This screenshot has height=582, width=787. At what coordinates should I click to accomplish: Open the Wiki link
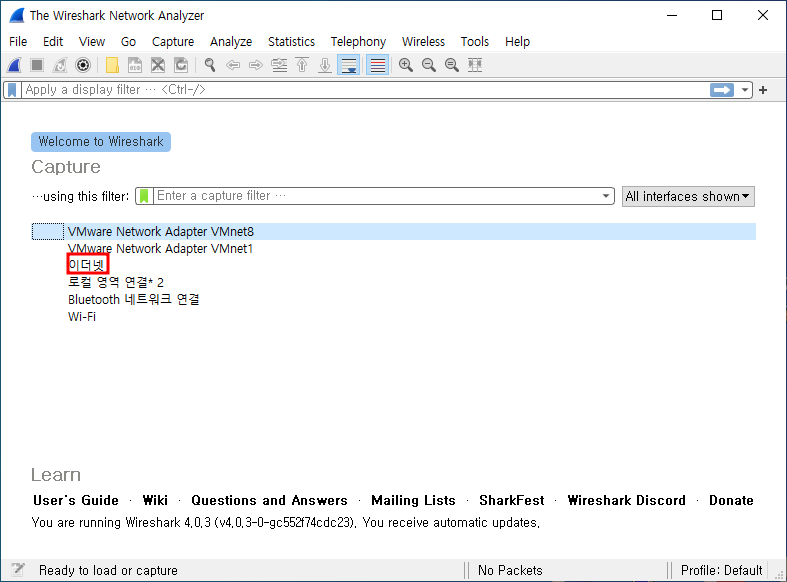[x=155, y=501]
